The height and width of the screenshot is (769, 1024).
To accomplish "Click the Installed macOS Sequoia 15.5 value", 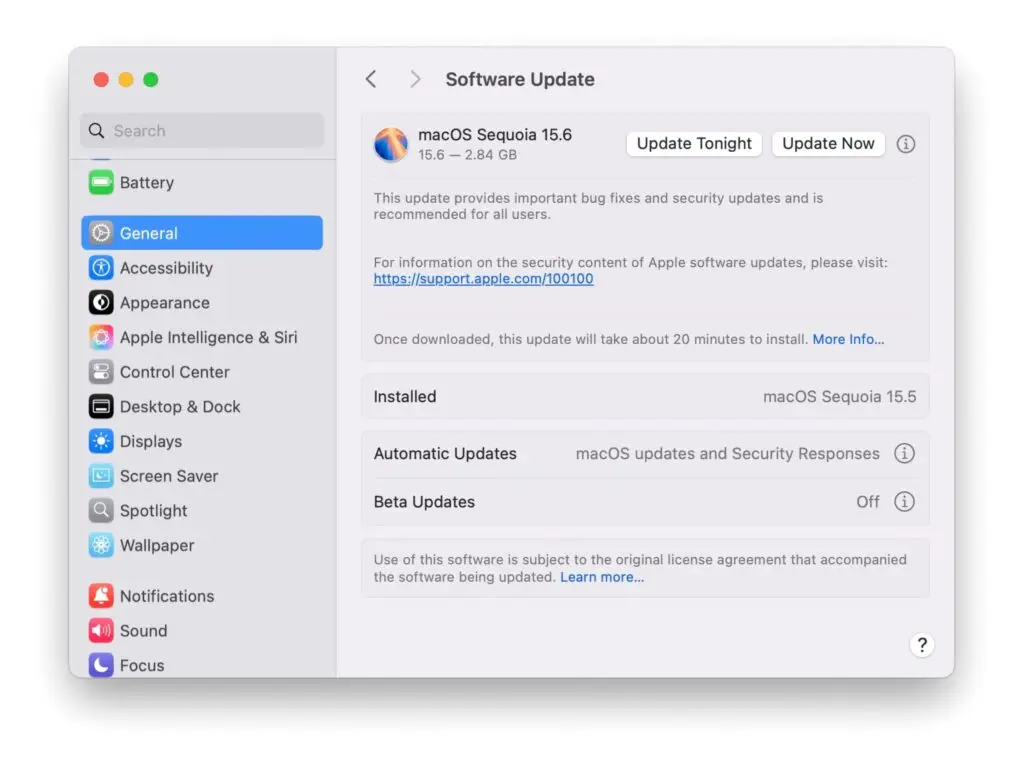I will [840, 396].
